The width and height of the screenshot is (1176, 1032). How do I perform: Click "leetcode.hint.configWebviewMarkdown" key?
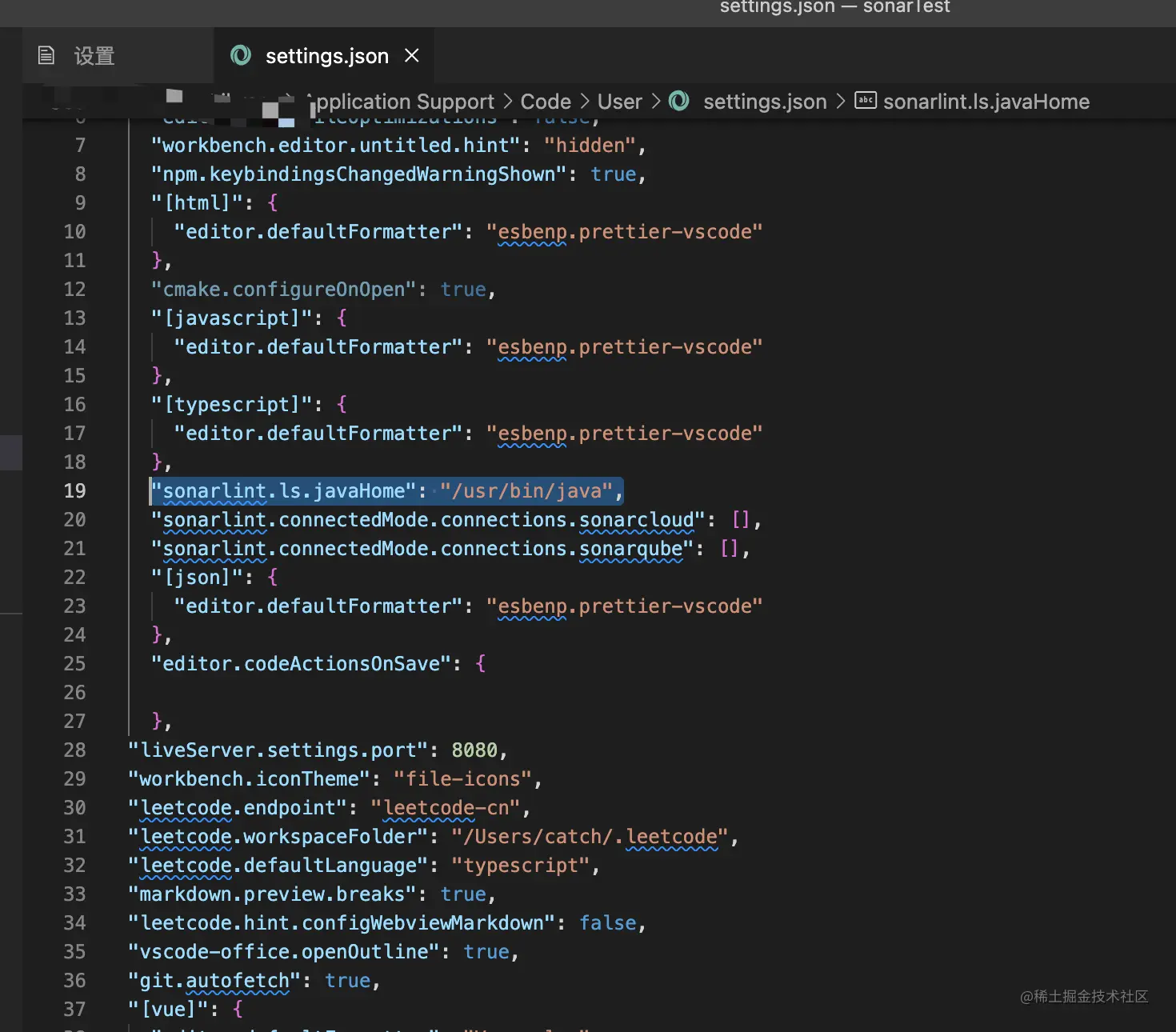click(342, 923)
